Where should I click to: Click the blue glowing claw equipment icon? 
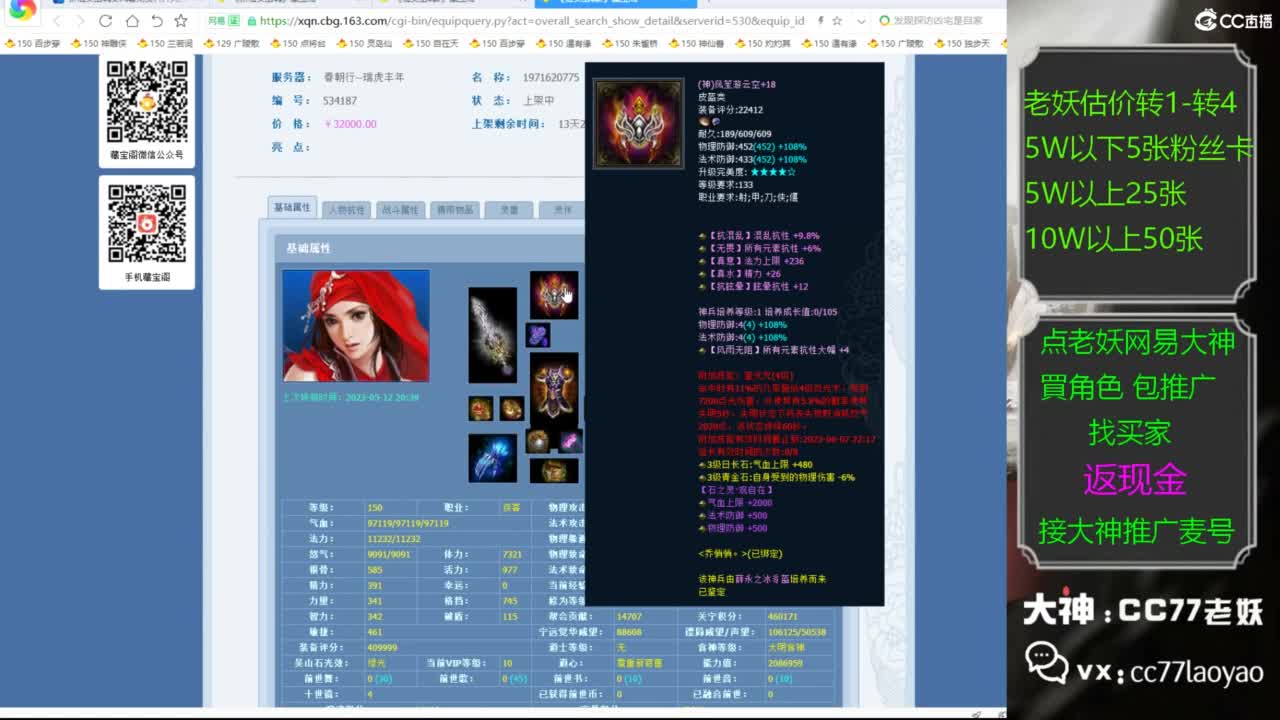492,458
